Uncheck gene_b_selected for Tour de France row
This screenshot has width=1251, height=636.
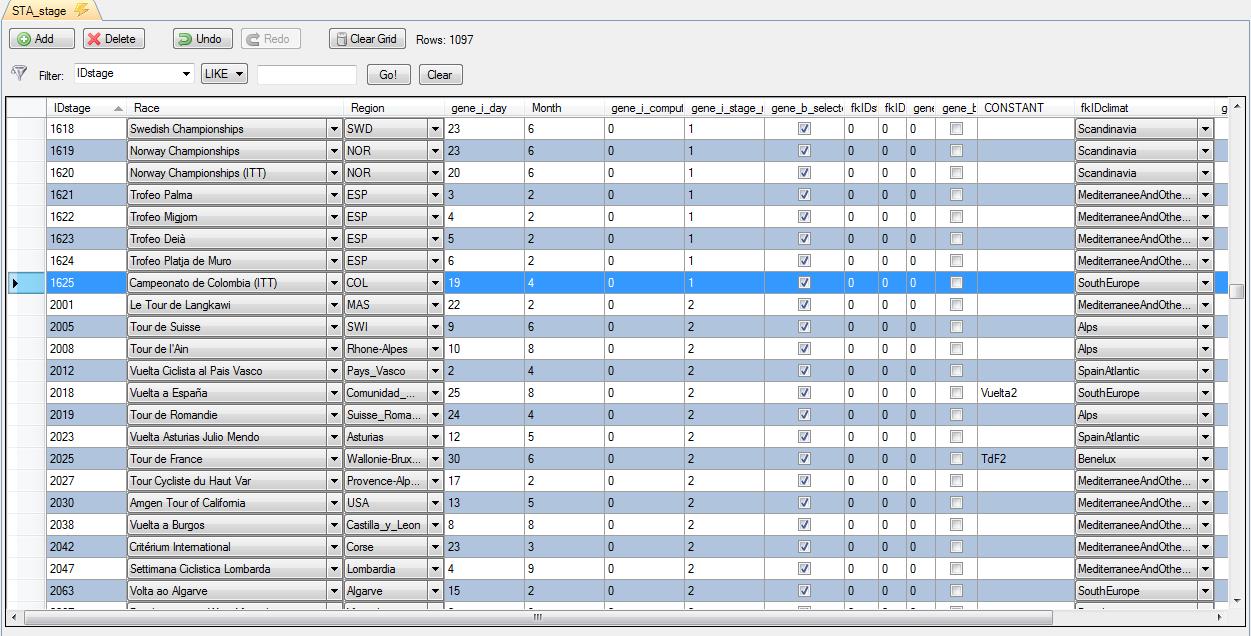pyautogui.click(x=804, y=459)
